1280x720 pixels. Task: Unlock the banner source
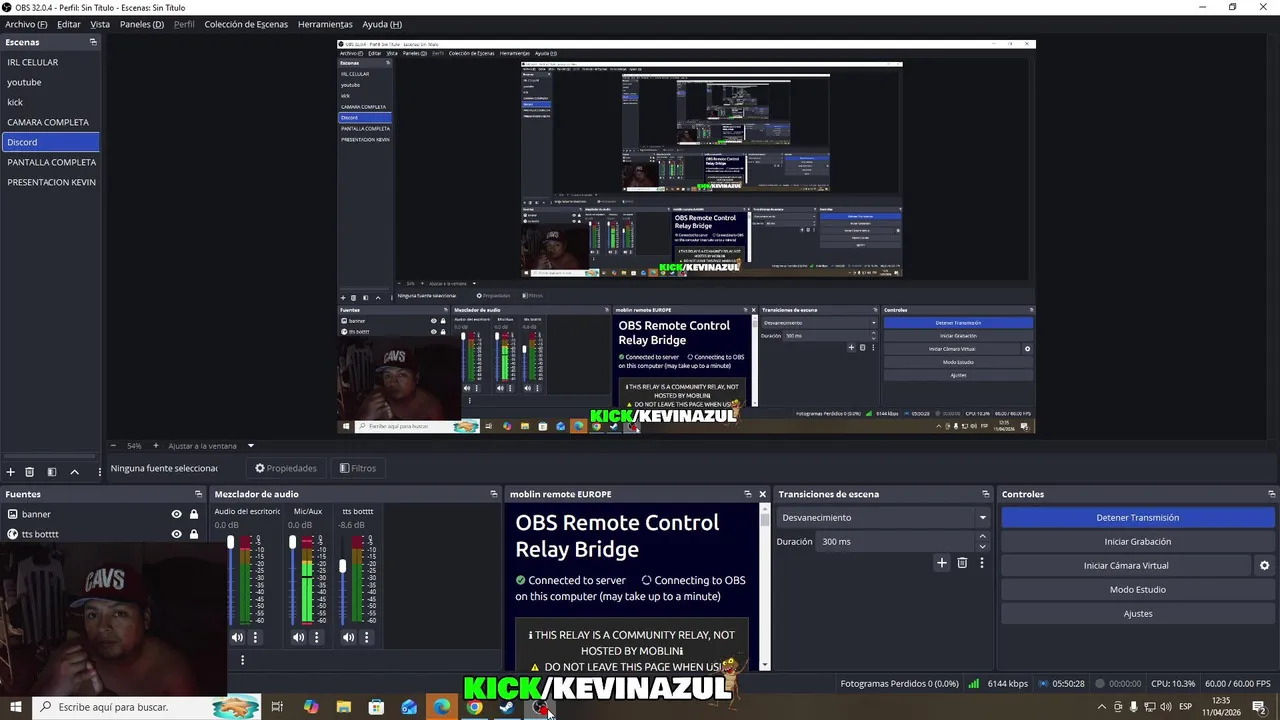coord(194,514)
